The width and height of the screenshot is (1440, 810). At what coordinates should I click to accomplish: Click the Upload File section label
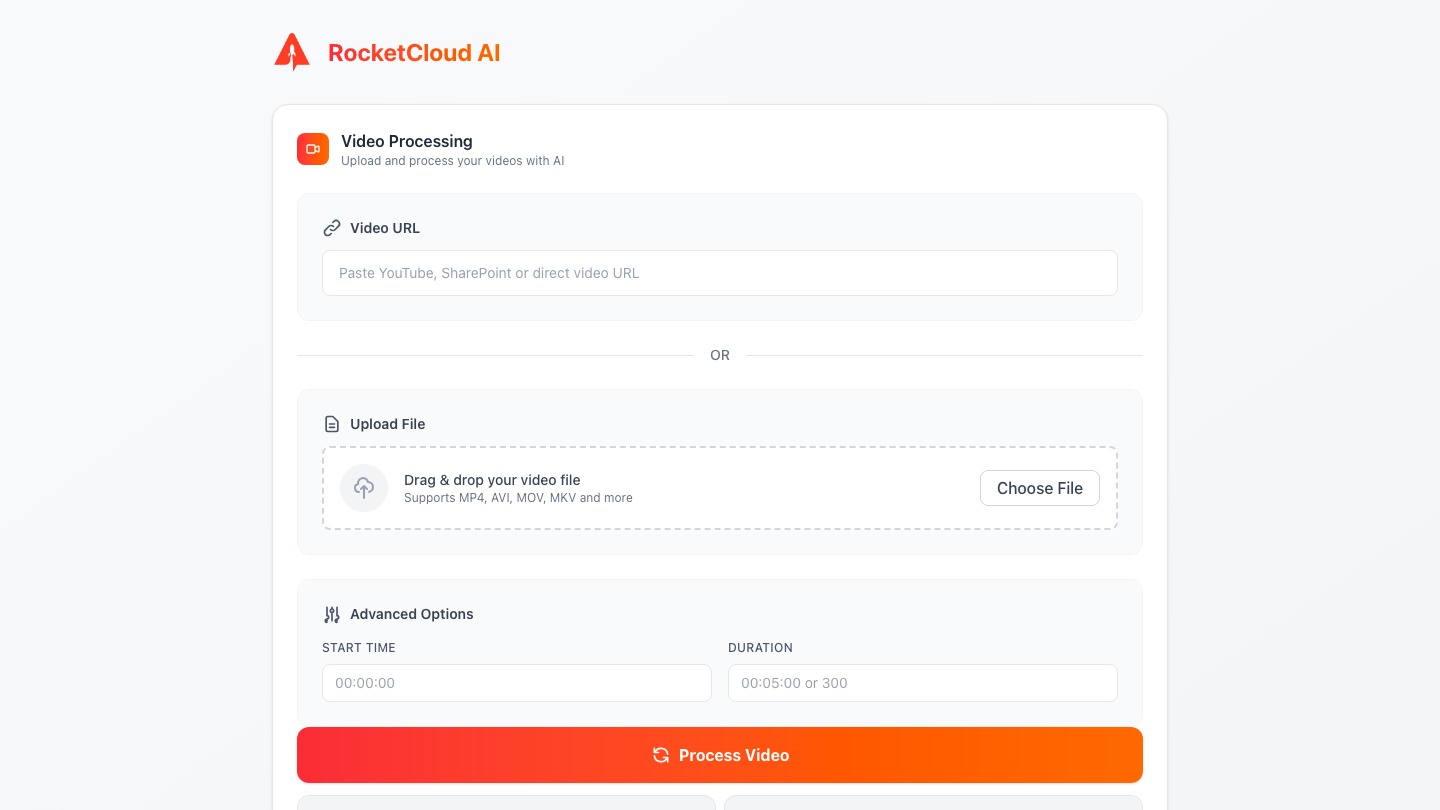387,424
